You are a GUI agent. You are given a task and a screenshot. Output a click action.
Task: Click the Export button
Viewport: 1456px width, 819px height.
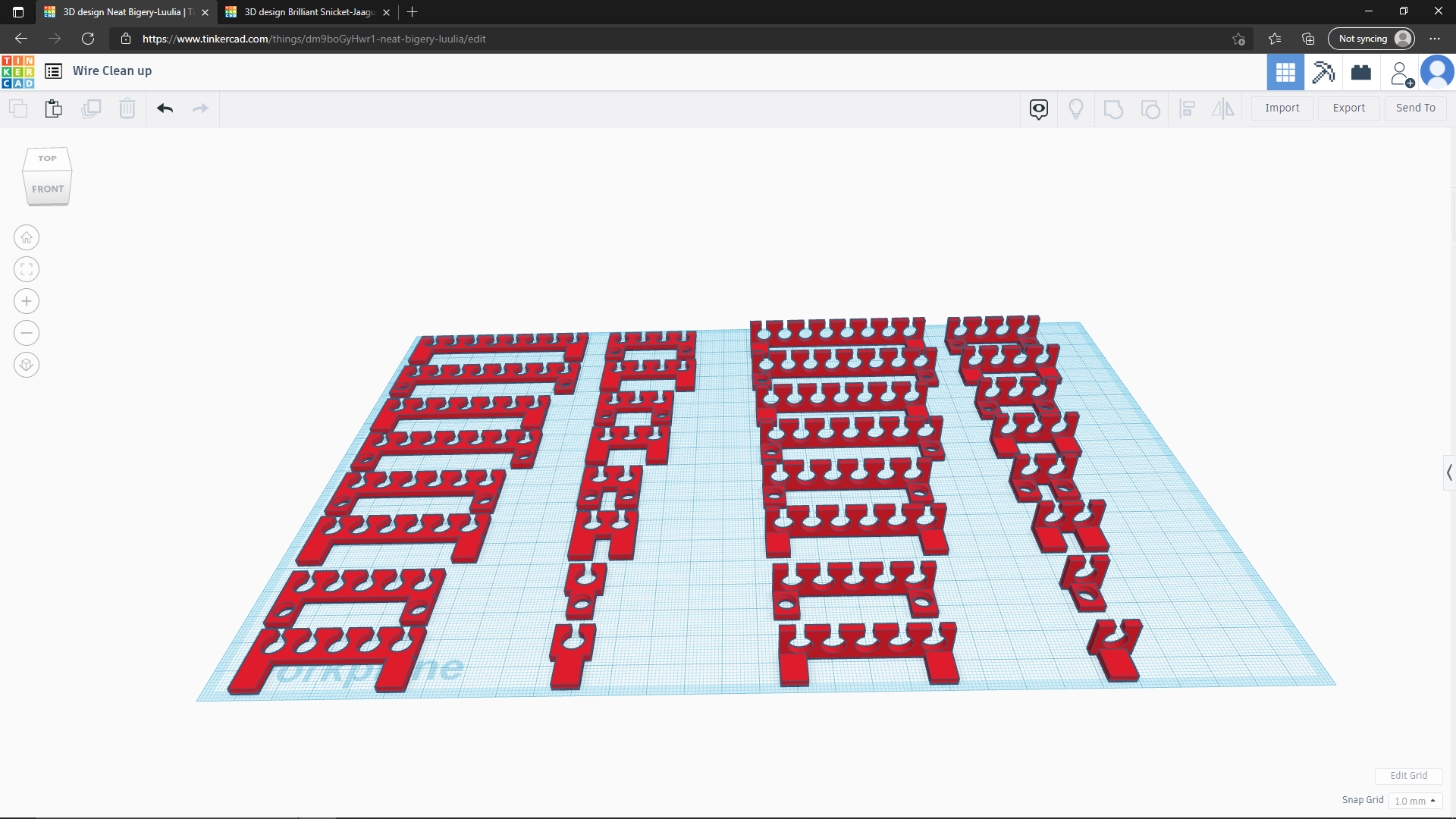[1348, 108]
